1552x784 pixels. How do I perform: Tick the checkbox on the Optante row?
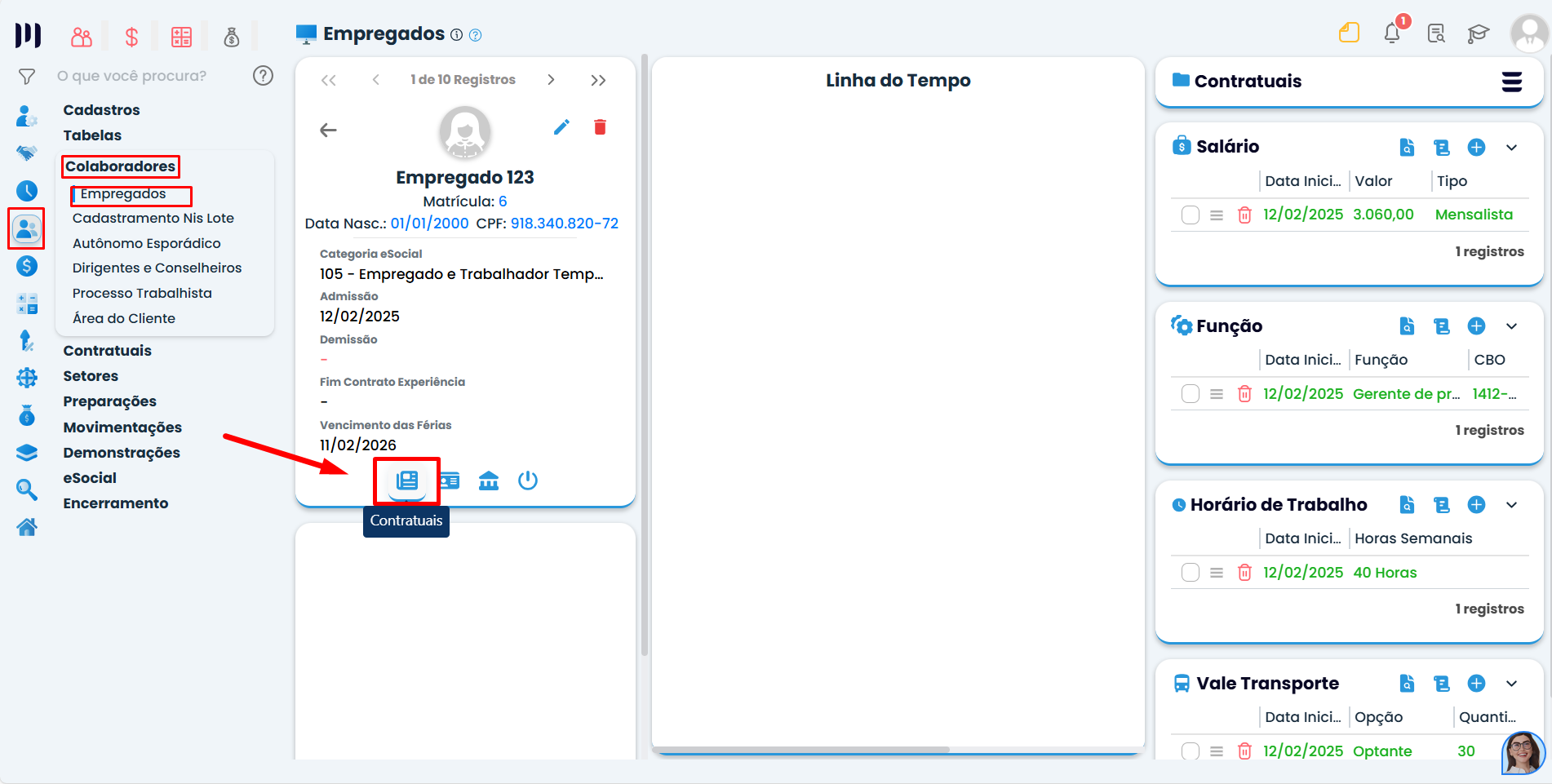tap(1191, 751)
